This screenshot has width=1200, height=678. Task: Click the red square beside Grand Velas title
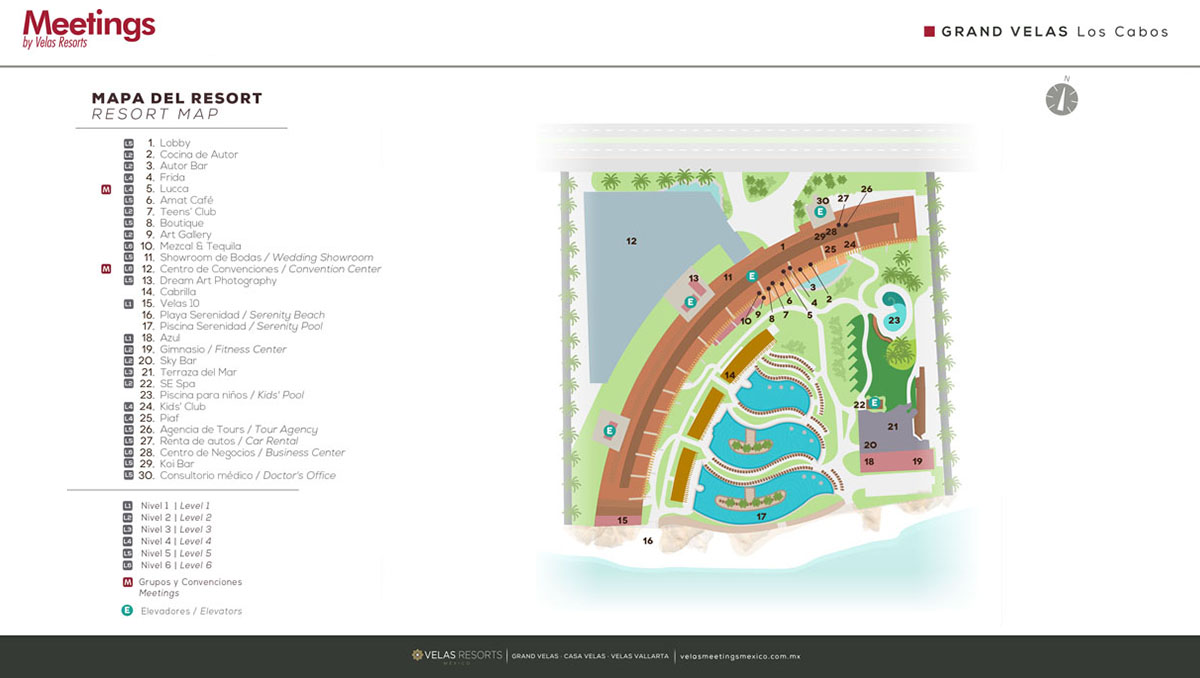click(x=929, y=31)
